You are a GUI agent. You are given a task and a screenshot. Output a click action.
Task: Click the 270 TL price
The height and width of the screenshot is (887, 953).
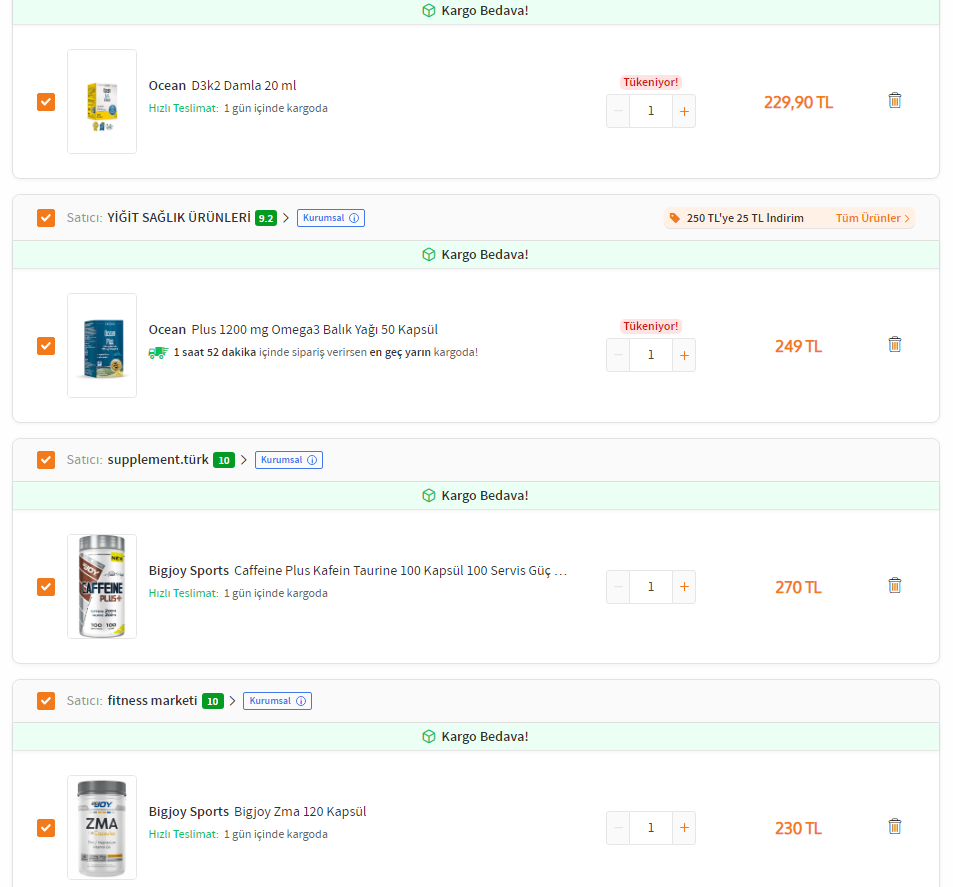798,587
